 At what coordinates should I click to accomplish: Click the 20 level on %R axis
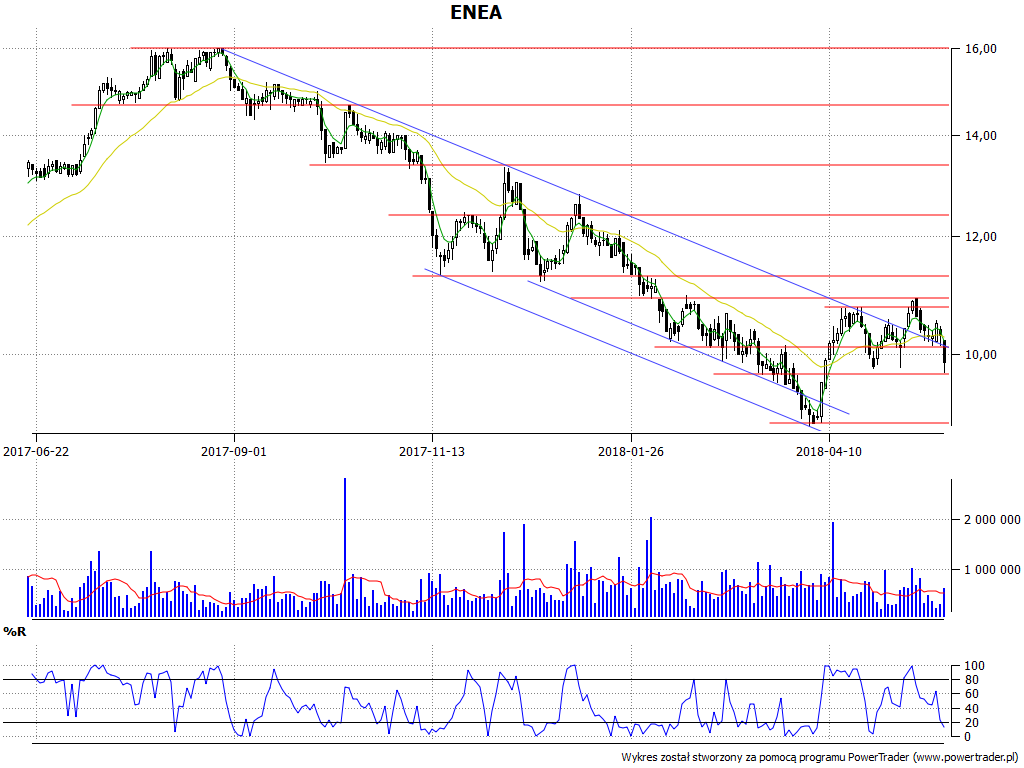[972, 722]
